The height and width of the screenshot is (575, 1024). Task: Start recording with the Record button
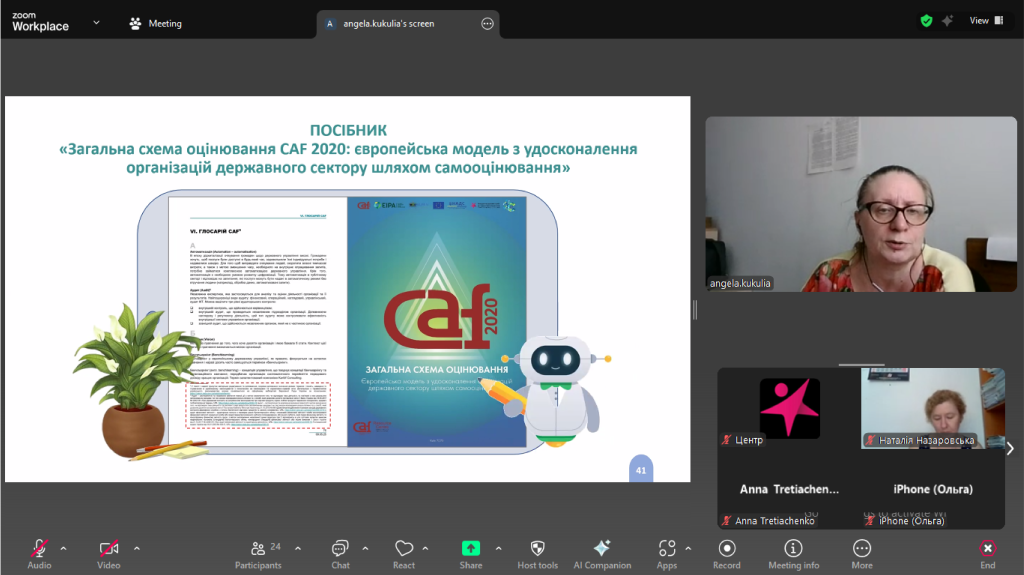click(727, 549)
